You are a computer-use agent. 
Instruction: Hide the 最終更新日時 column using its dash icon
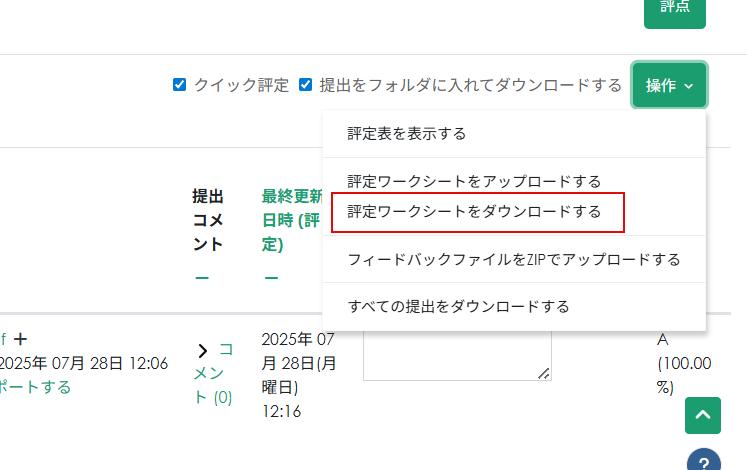(x=272, y=277)
